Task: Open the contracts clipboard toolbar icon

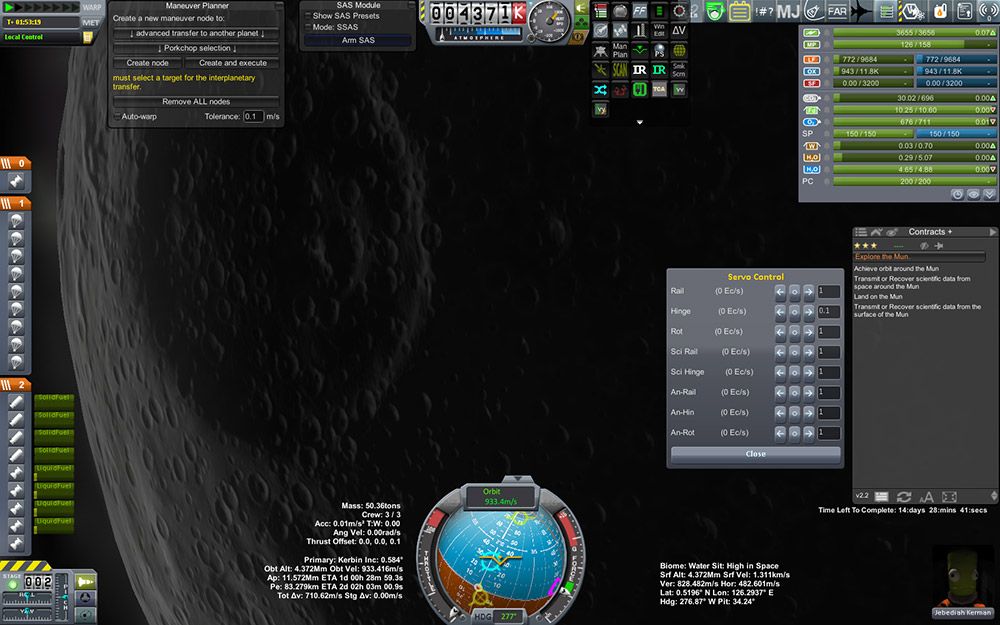Action: (964, 11)
